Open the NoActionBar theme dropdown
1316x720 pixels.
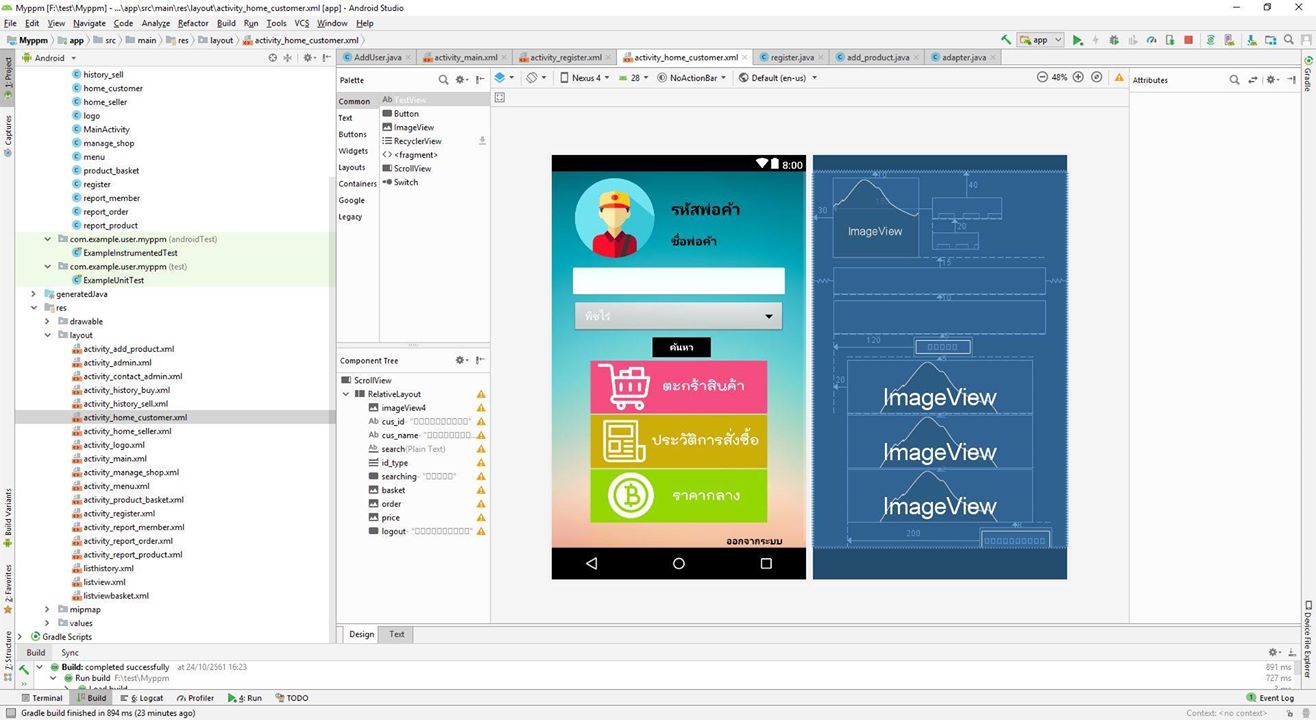point(693,77)
